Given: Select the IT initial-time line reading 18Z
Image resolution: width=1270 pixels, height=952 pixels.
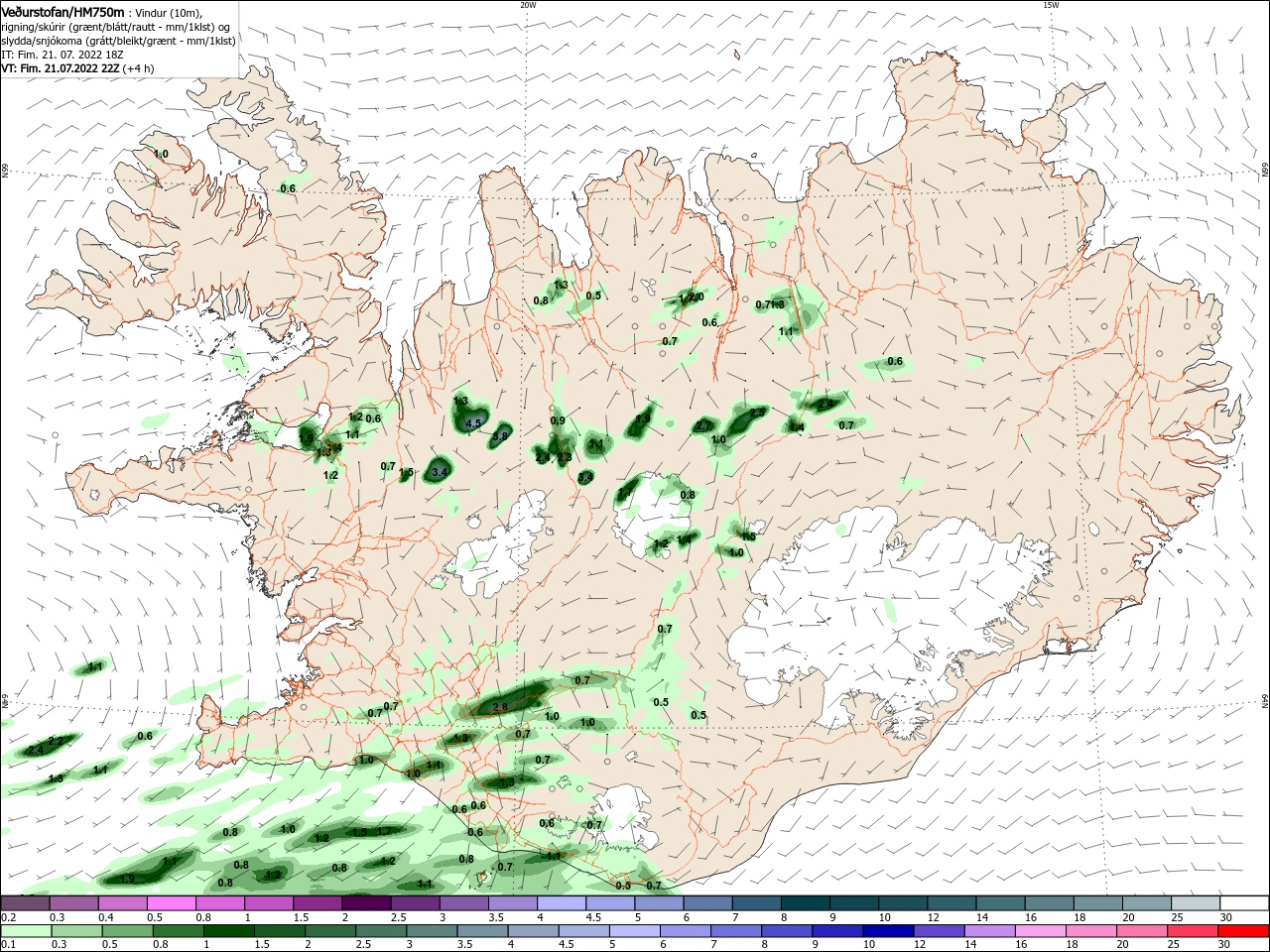Looking at the screenshot, I should [62, 55].
